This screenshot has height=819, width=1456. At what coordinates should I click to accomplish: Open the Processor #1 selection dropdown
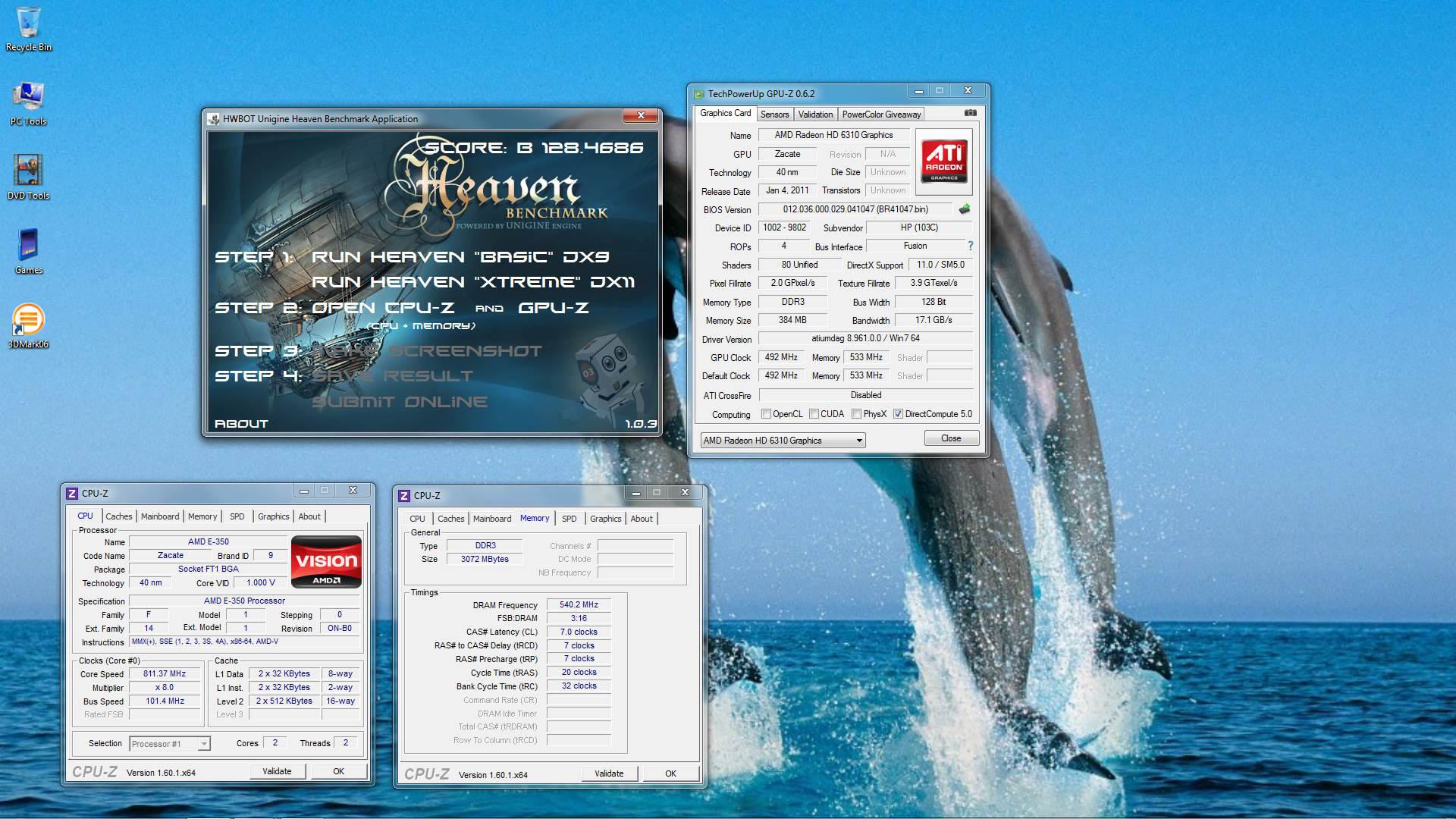point(169,744)
